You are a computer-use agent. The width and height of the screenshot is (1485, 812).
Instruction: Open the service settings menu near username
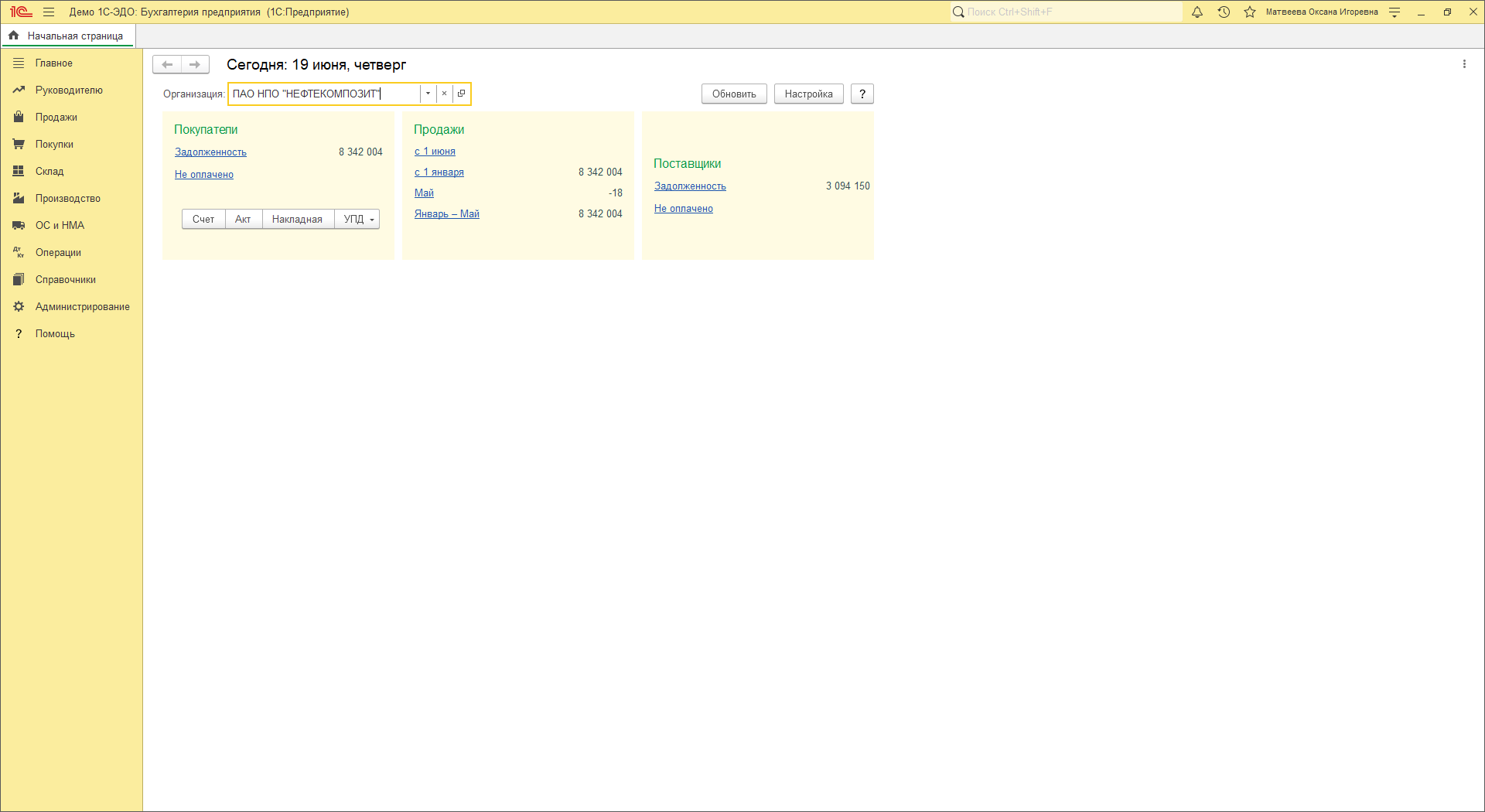point(1395,12)
